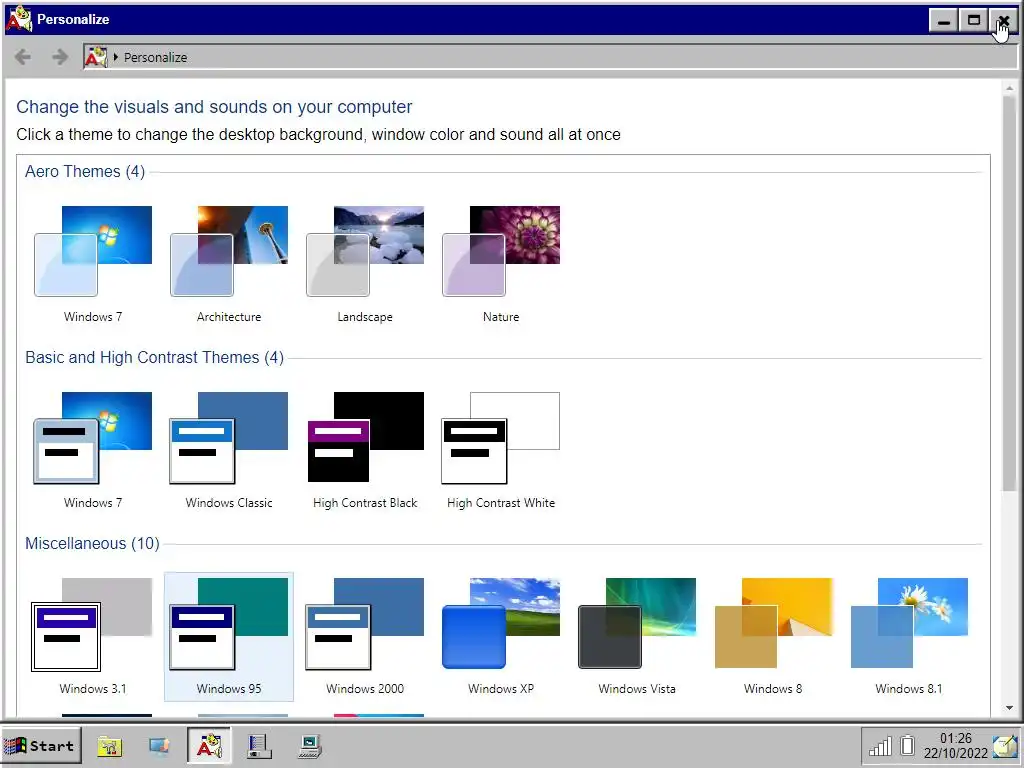The width and height of the screenshot is (1024, 768).
Task: Choose the Windows 95 theme
Action: (x=229, y=637)
